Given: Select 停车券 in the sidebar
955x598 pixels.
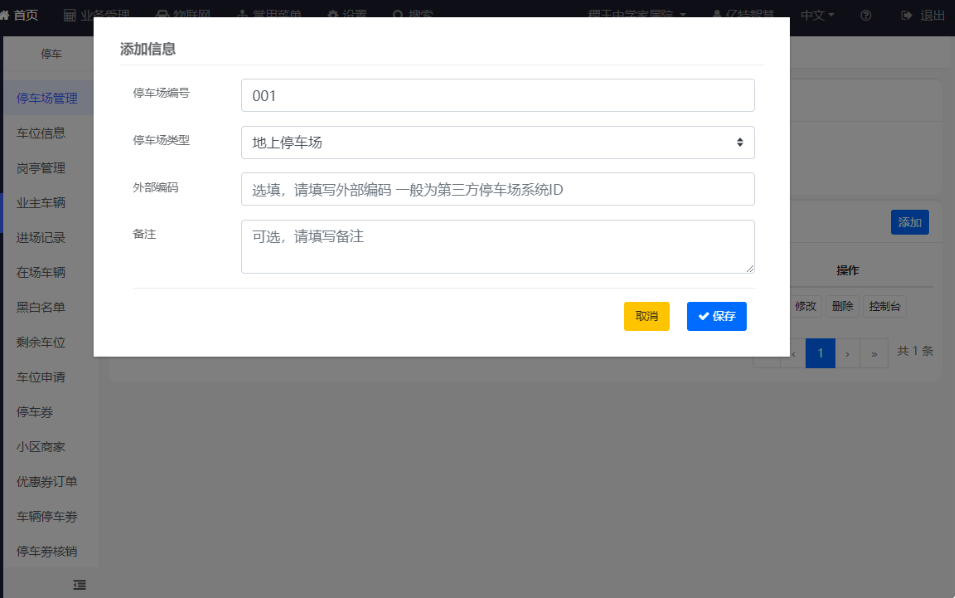Looking at the screenshot, I should 35,412.
